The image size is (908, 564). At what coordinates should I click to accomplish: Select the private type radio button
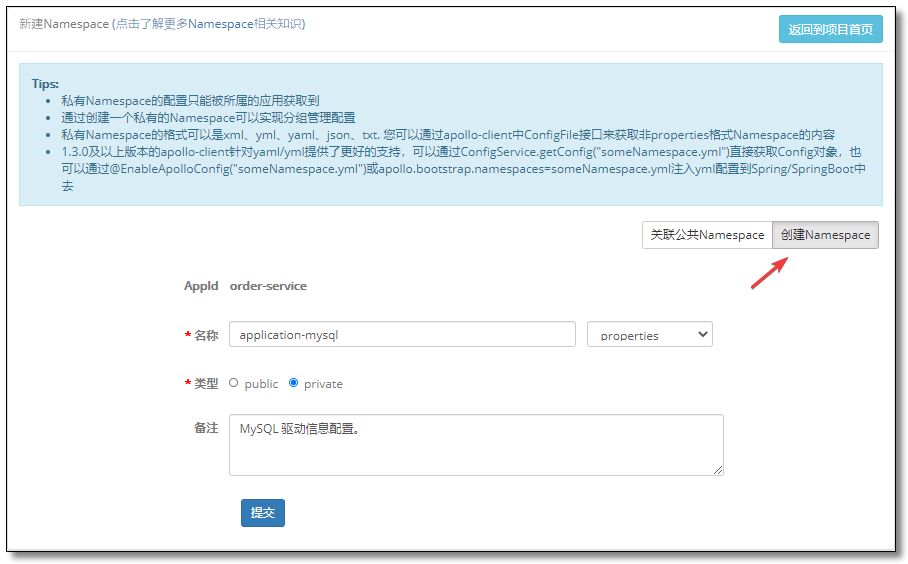point(294,383)
